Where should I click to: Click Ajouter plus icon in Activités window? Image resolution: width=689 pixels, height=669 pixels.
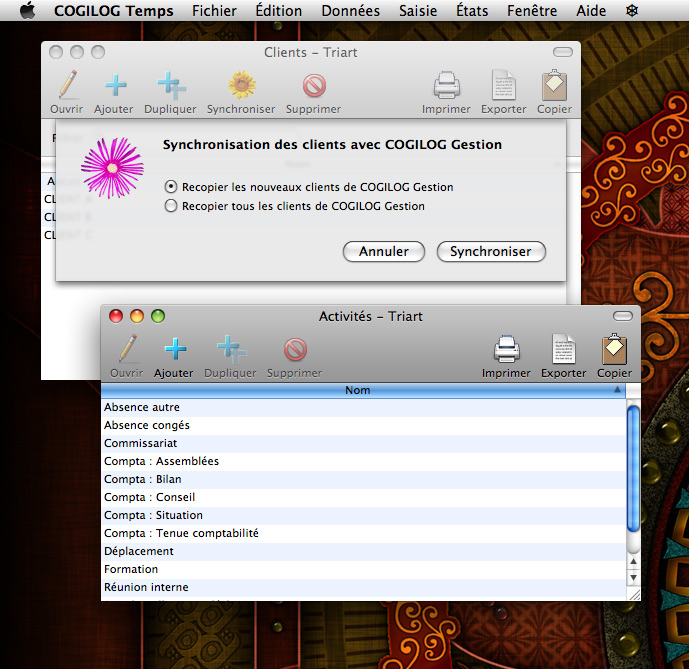[x=175, y=349]
